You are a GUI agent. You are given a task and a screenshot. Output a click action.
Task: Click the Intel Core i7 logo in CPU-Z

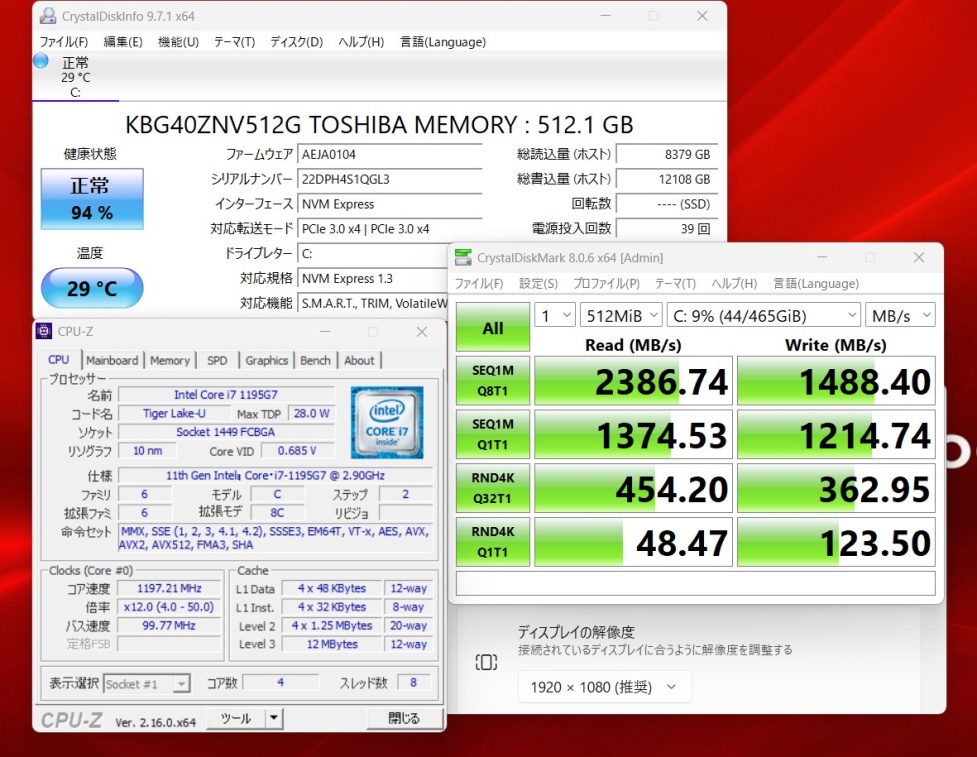(x=387, y=422)
